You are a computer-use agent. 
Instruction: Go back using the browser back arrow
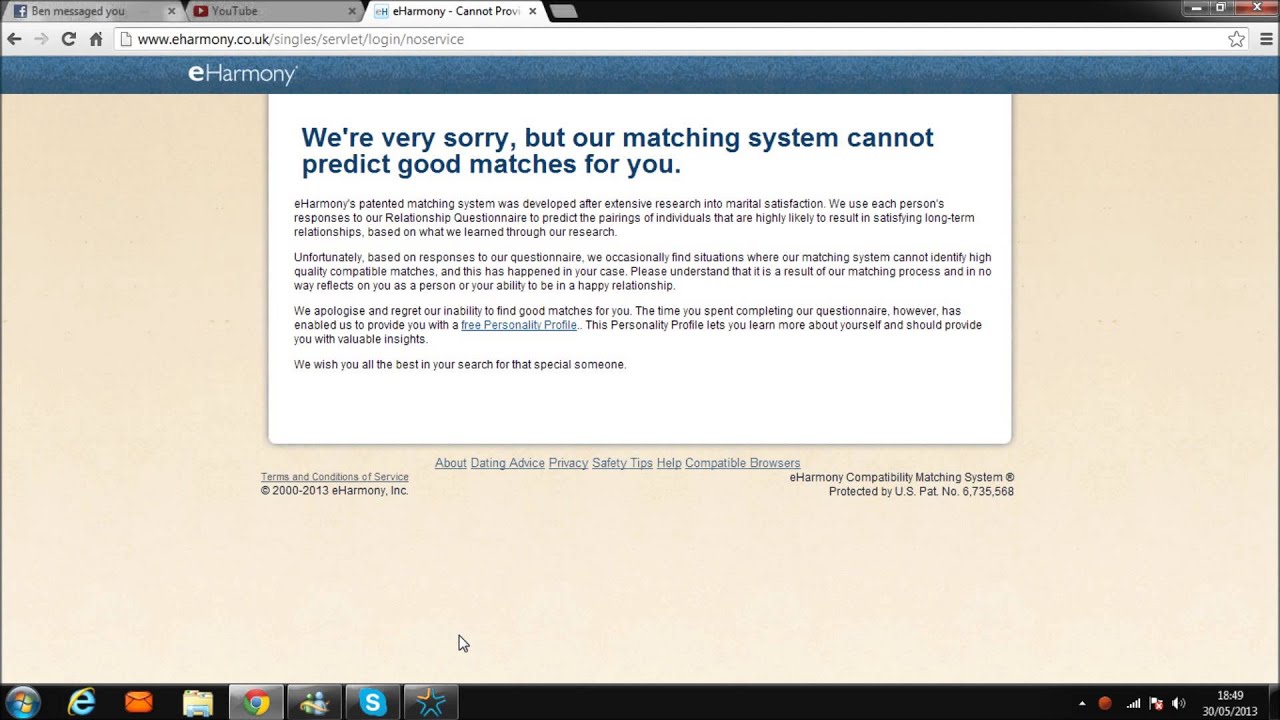pyautogui.click(x=14, y=39)
